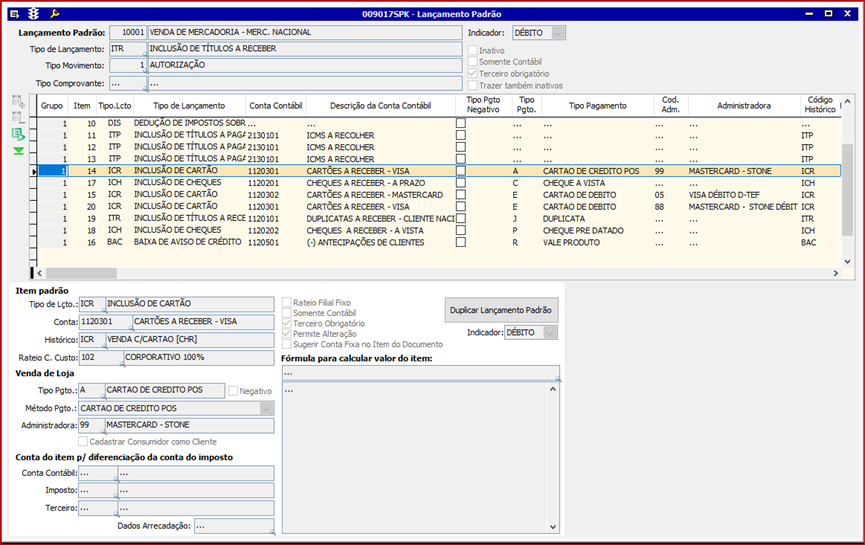Click the Administradora column header
Screen dimensions: 865x545
click(x=743, y=105)
